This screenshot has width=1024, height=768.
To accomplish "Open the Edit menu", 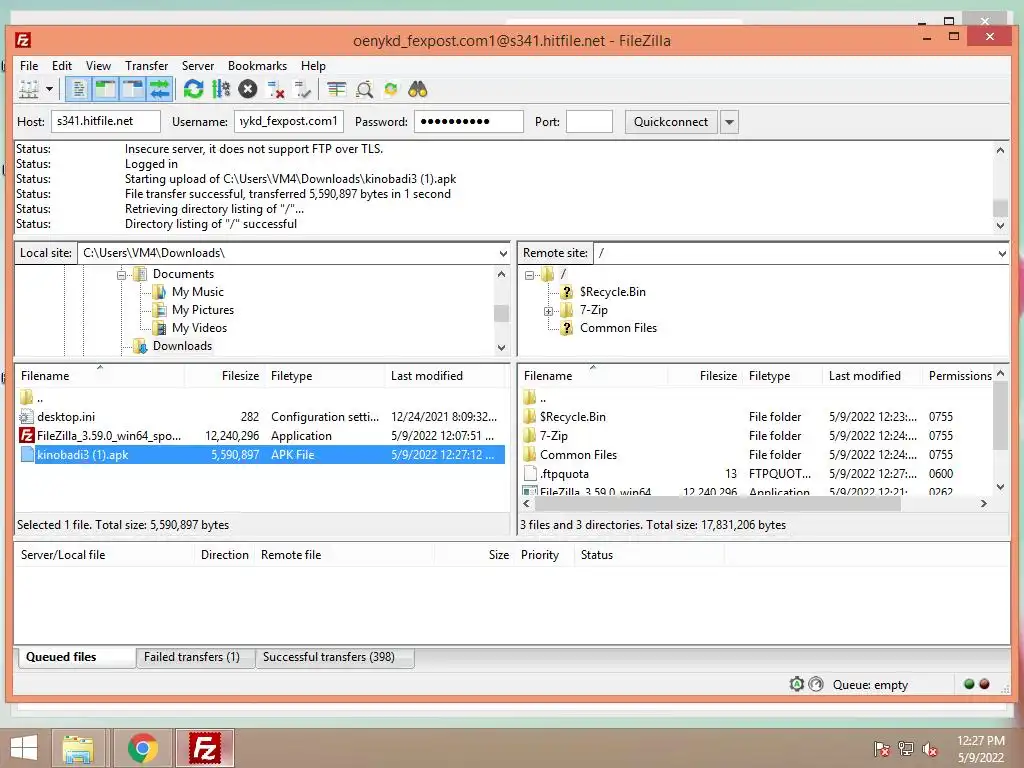I will click(62, 66).
